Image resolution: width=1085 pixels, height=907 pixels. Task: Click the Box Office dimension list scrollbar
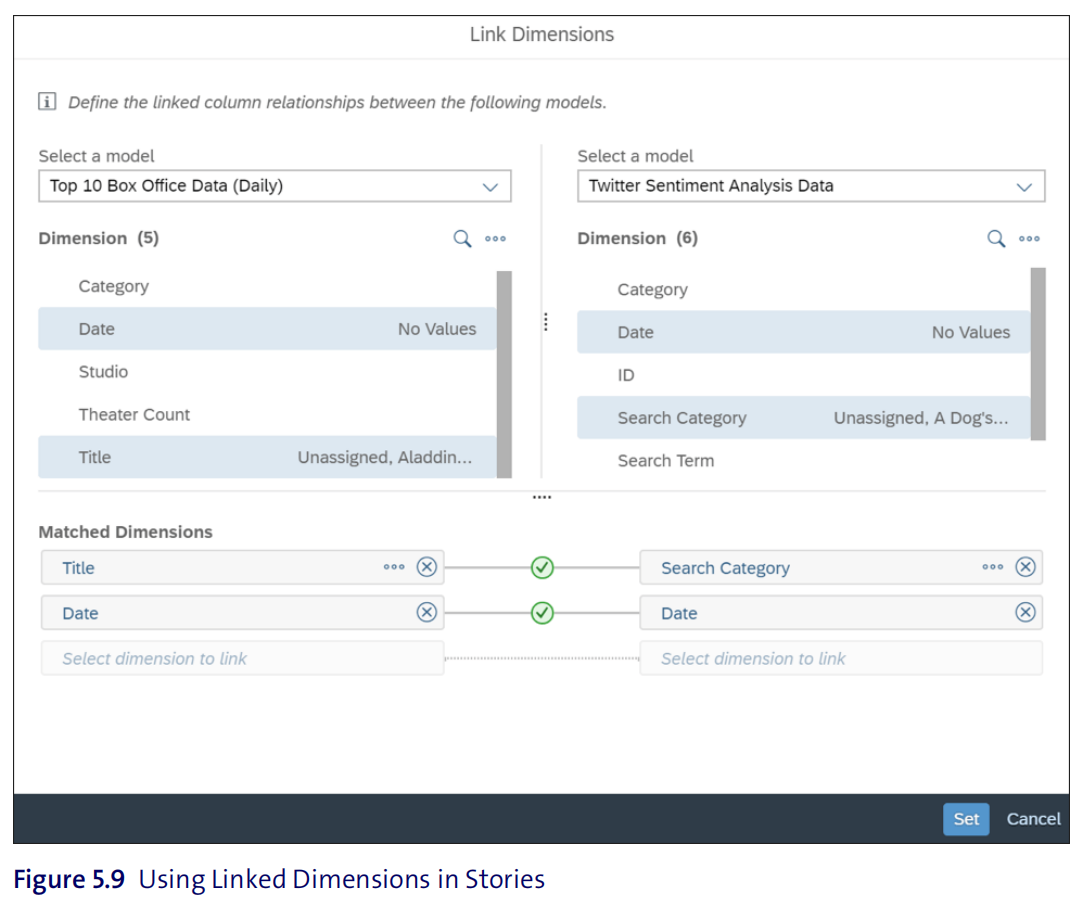(504, 374)
